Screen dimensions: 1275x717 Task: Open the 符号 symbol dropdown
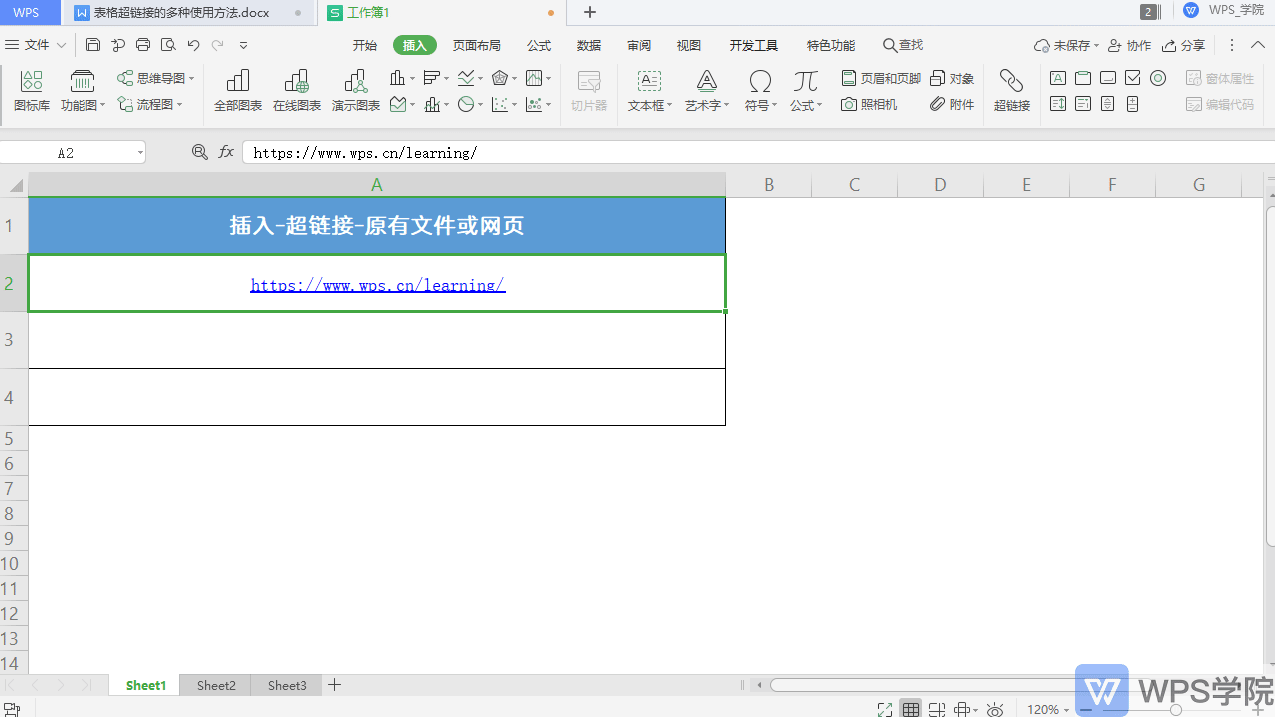761,90
